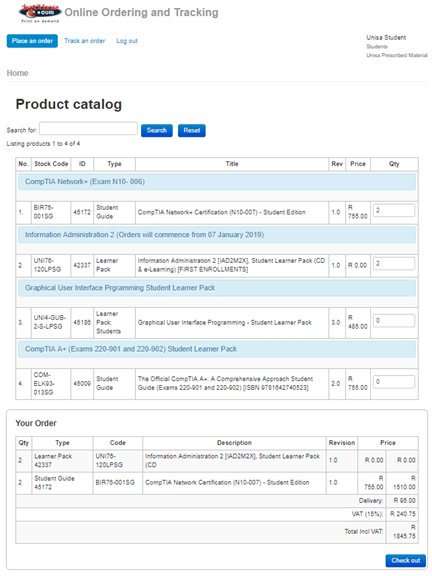Open the Track an order link

tap(84, 41)
